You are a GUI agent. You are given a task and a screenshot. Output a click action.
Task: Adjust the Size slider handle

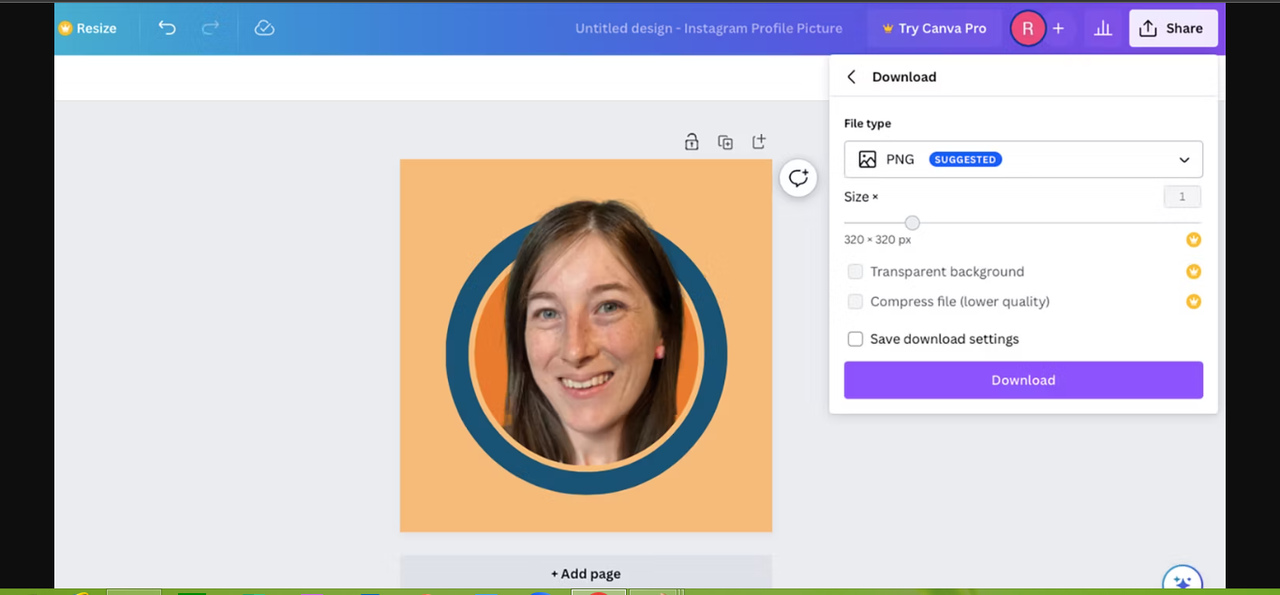coord(912,223)
